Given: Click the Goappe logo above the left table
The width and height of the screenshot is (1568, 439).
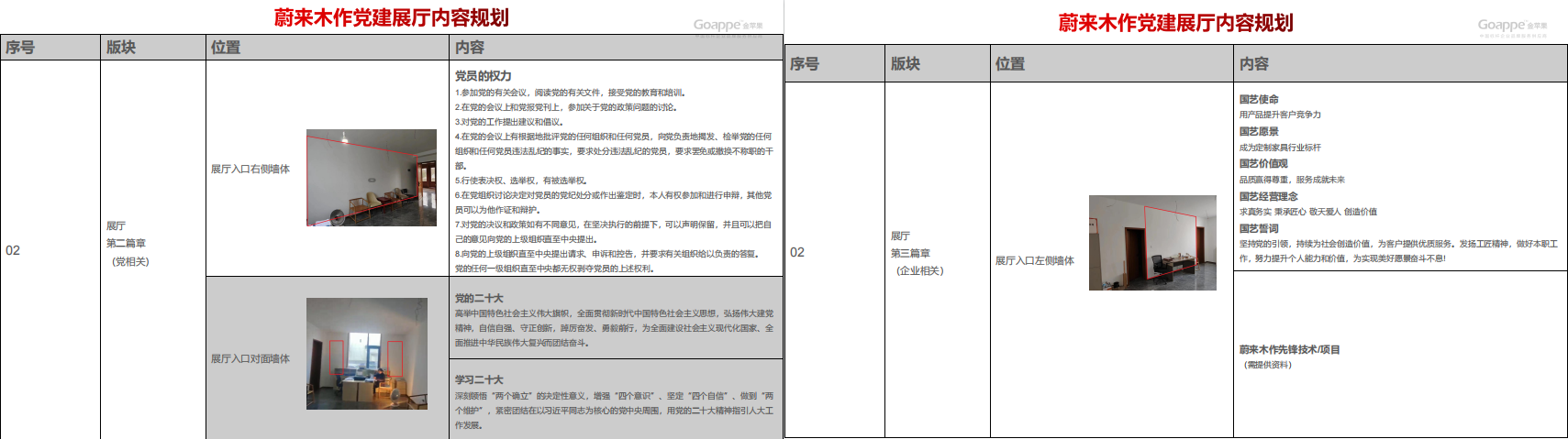Looking at the screenshot, I should pos(728,26).
